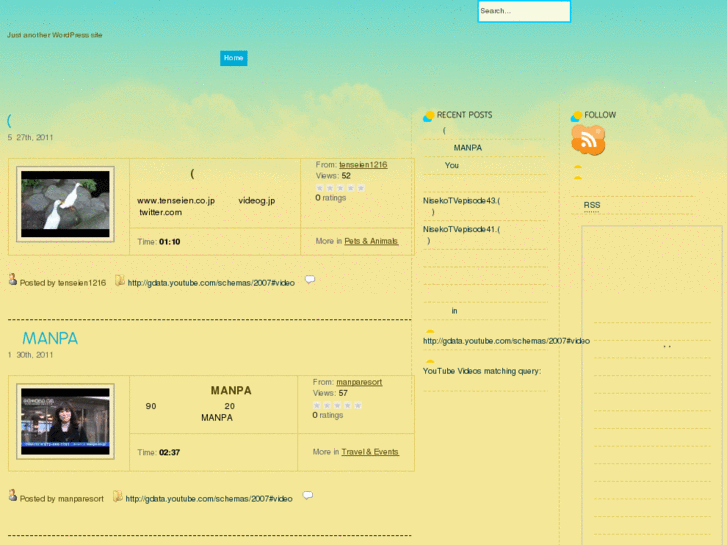Click the '5 27th, 2011' post date

[x=31, y=137]
